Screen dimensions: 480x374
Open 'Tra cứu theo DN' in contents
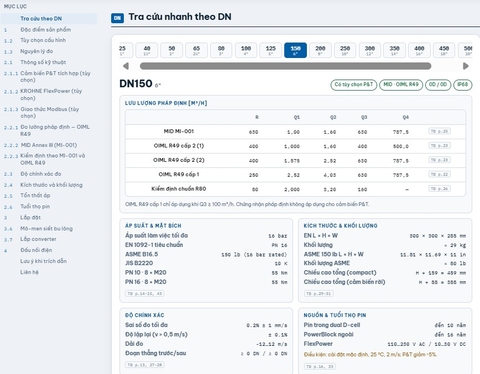coord(49,19)
